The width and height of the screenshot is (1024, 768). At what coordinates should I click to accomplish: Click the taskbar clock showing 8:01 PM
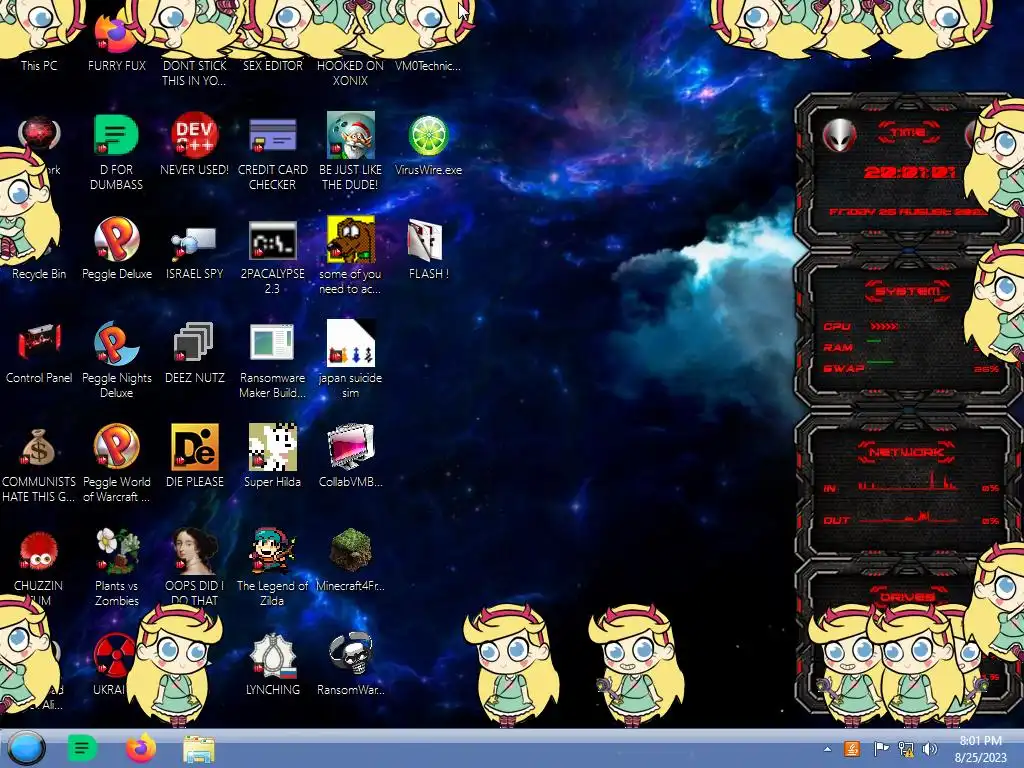981,749
